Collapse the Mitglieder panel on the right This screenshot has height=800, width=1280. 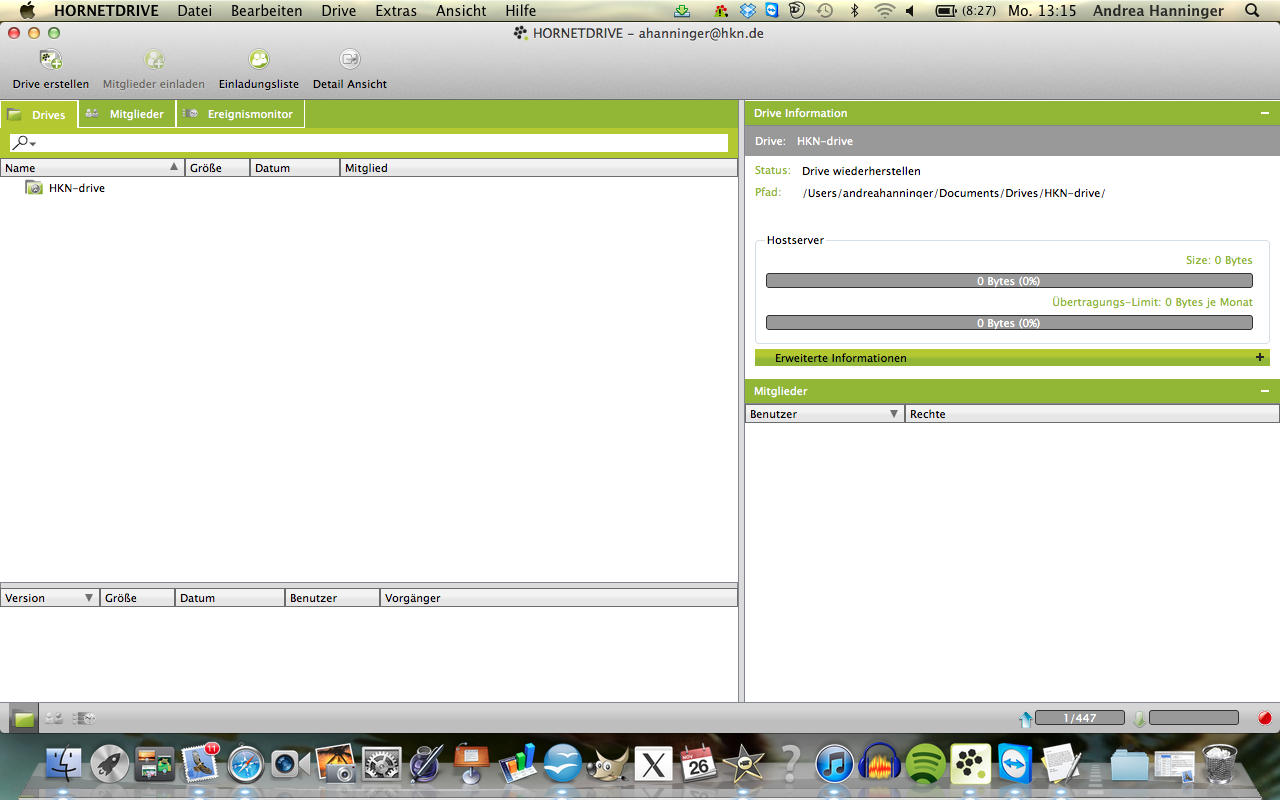1265,392
